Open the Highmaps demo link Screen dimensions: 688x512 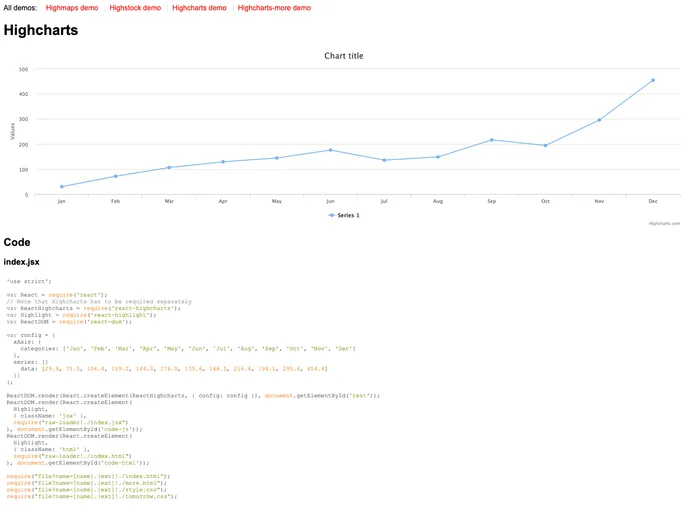click(72, 8)
